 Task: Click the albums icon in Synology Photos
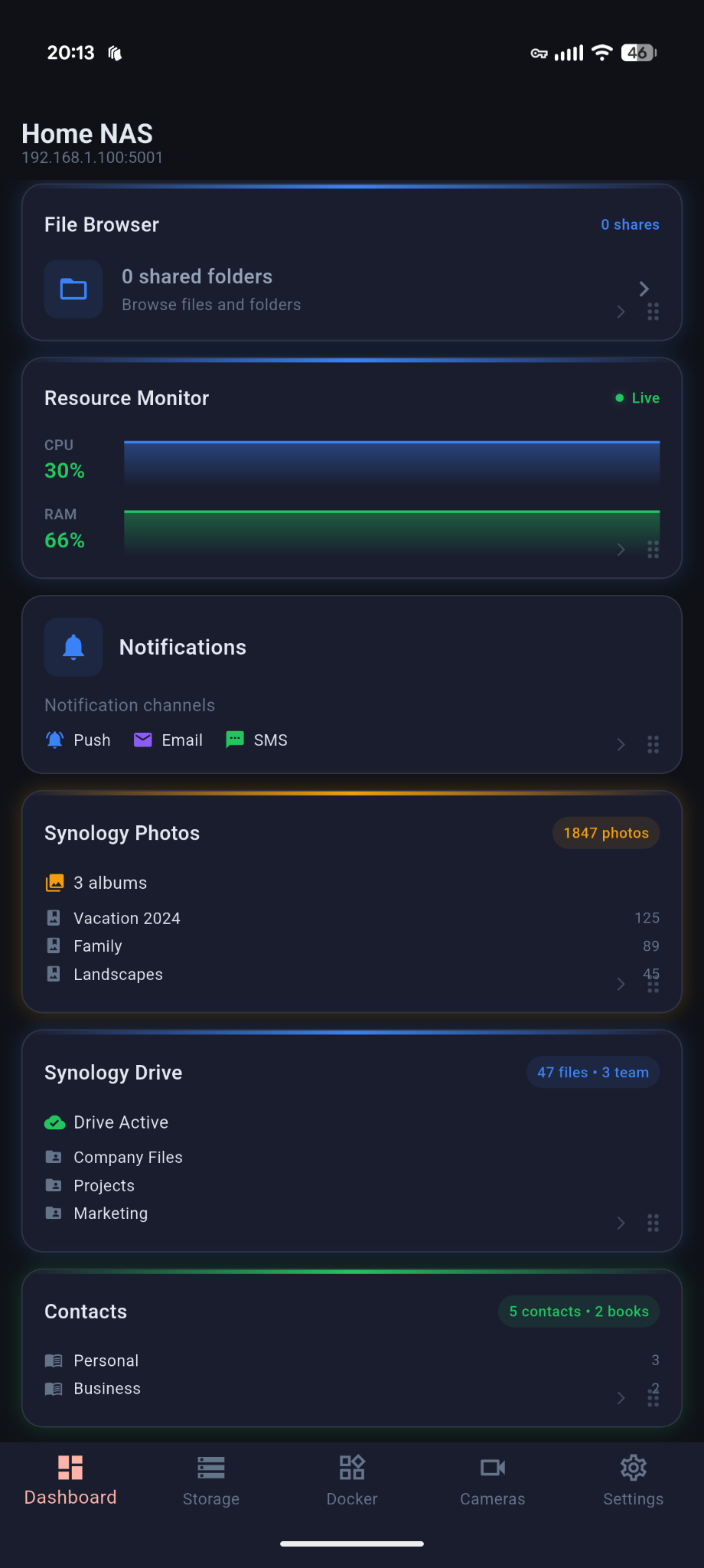(x=54, y=882)
